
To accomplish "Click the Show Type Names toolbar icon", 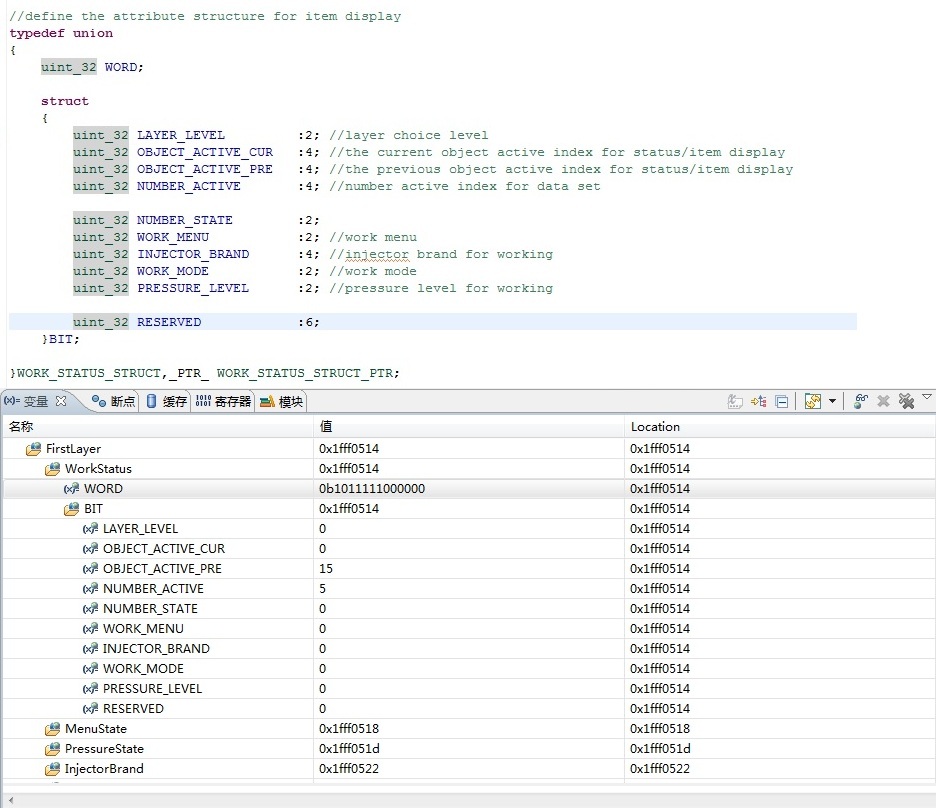I will (735, 401).
